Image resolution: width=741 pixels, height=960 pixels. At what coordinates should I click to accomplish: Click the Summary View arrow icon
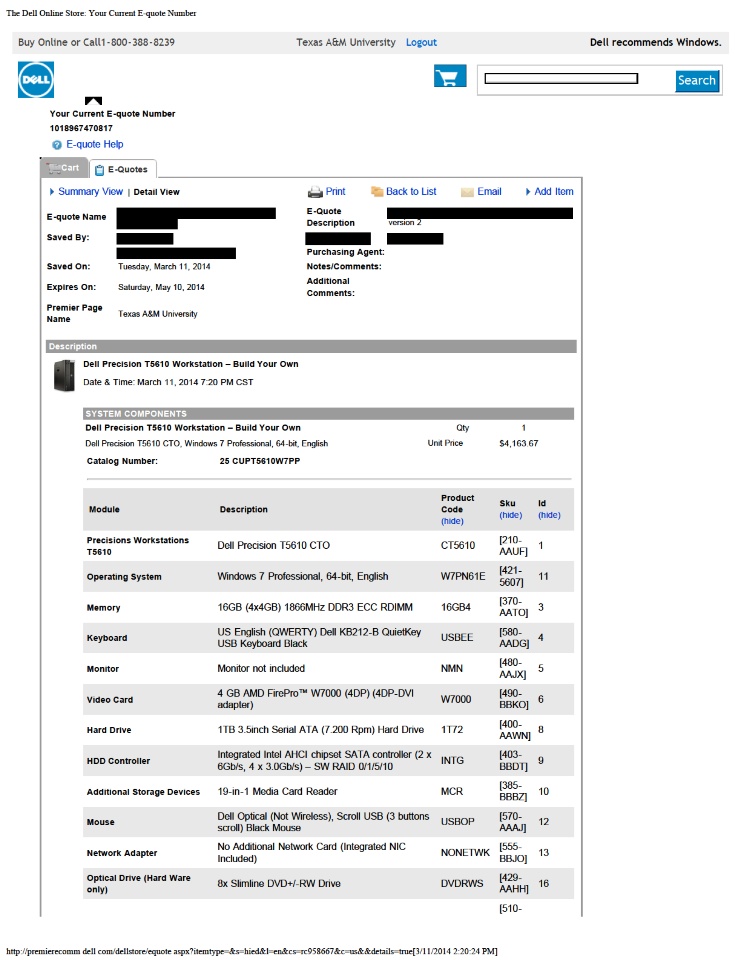click(51, 192)
